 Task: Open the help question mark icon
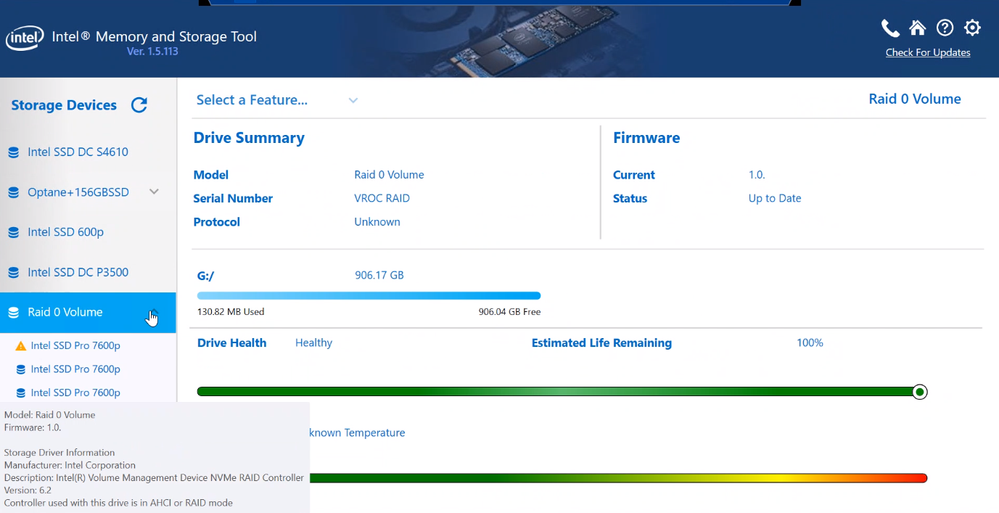[945, 28]
